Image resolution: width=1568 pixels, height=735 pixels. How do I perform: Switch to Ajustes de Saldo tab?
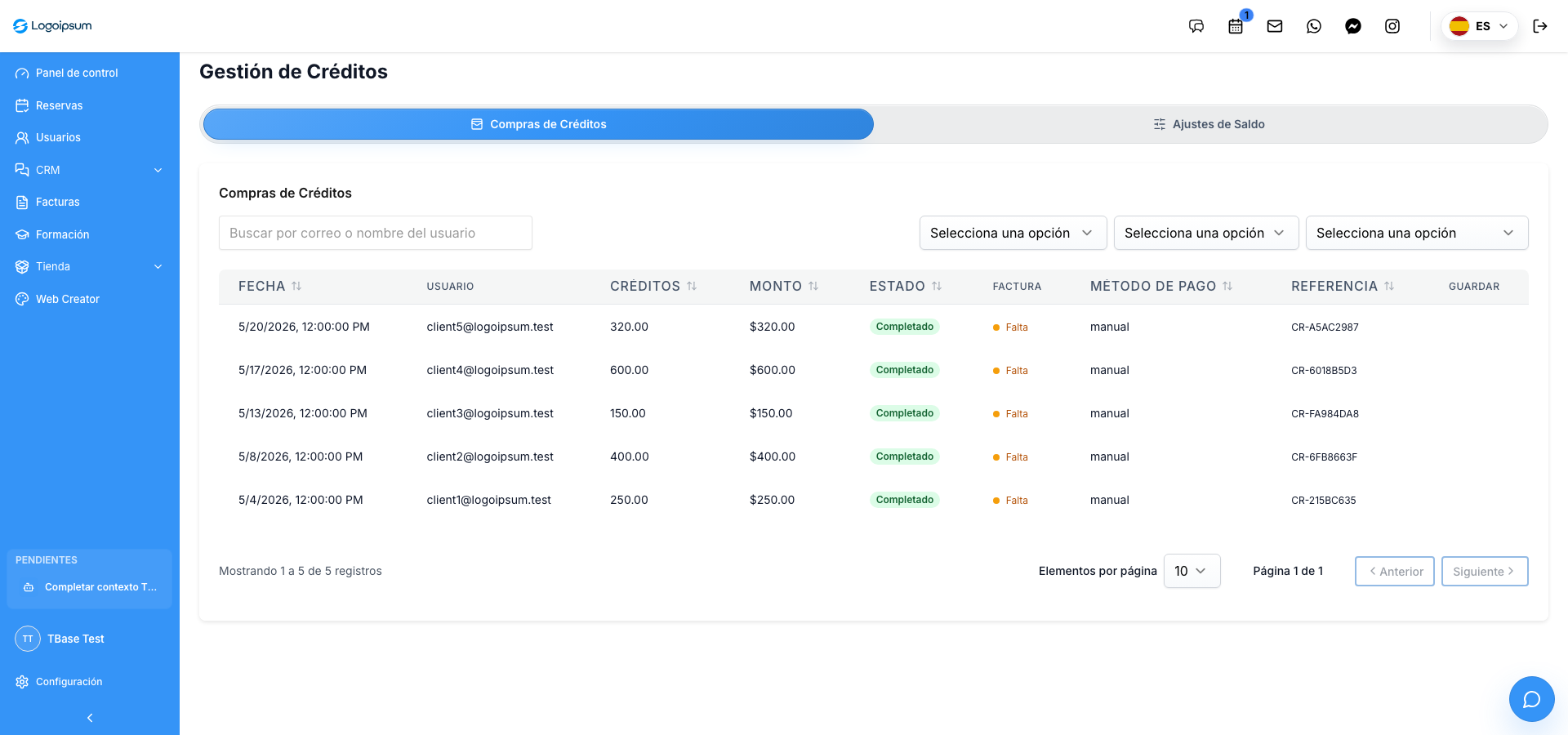point(1209,124)
